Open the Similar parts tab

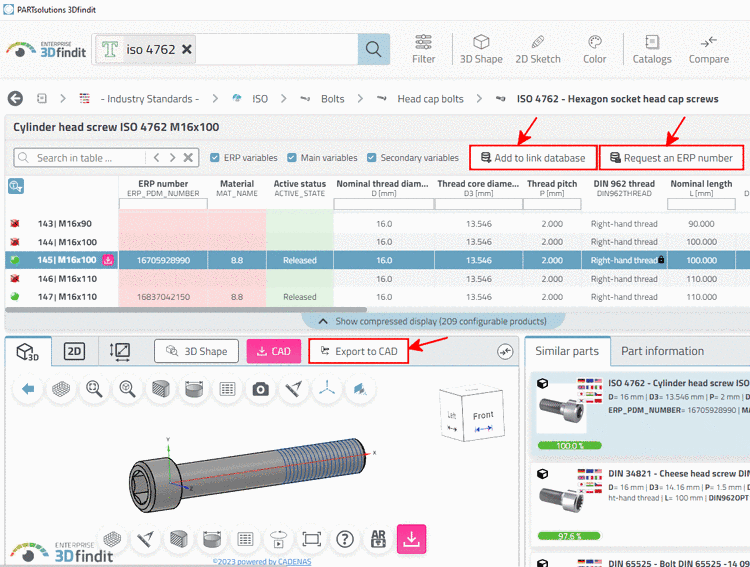567,351
